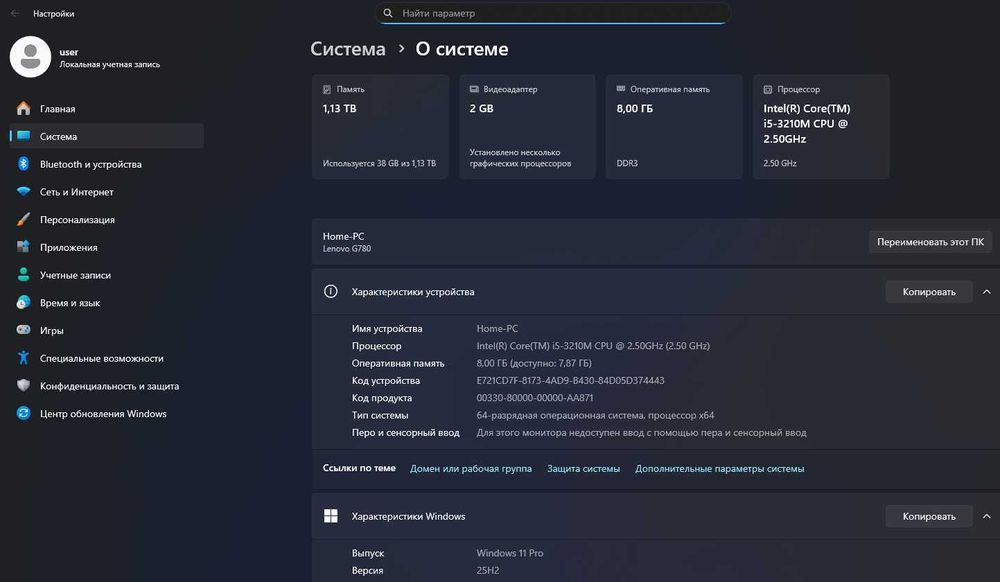
Task: Open the Память 1,13 ТВ card
Action: click(380, 126)
